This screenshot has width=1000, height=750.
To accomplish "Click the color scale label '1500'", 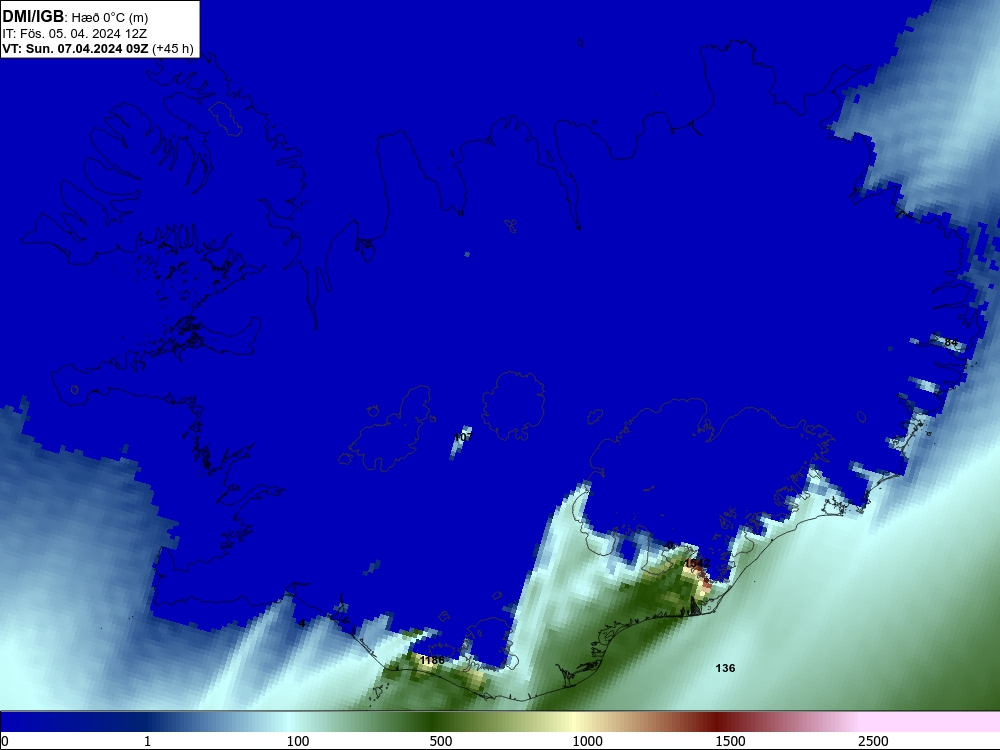I will [730, 741].
